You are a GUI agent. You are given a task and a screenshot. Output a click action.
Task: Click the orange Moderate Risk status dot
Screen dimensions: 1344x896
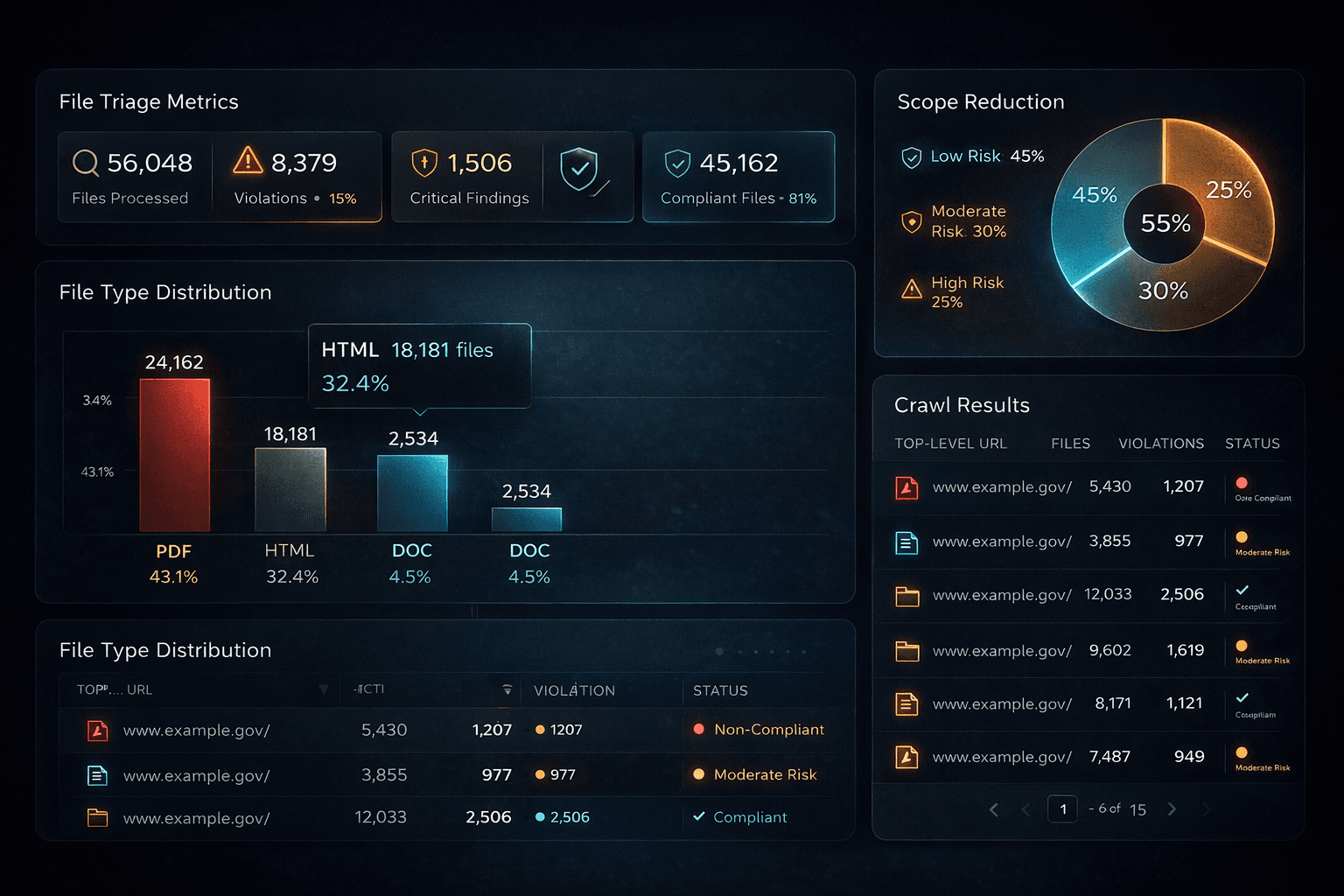[699, 773]
